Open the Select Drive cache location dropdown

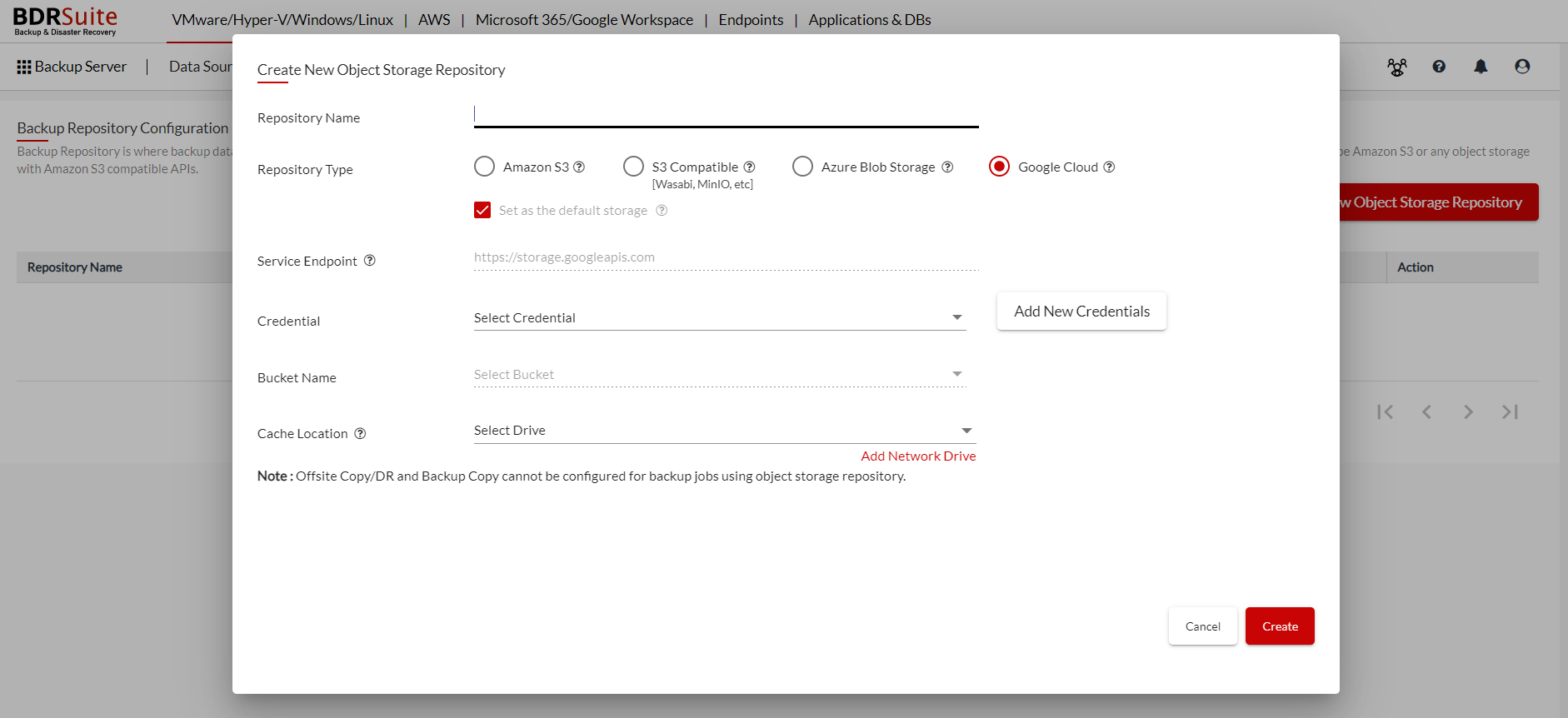coord(725,431)
